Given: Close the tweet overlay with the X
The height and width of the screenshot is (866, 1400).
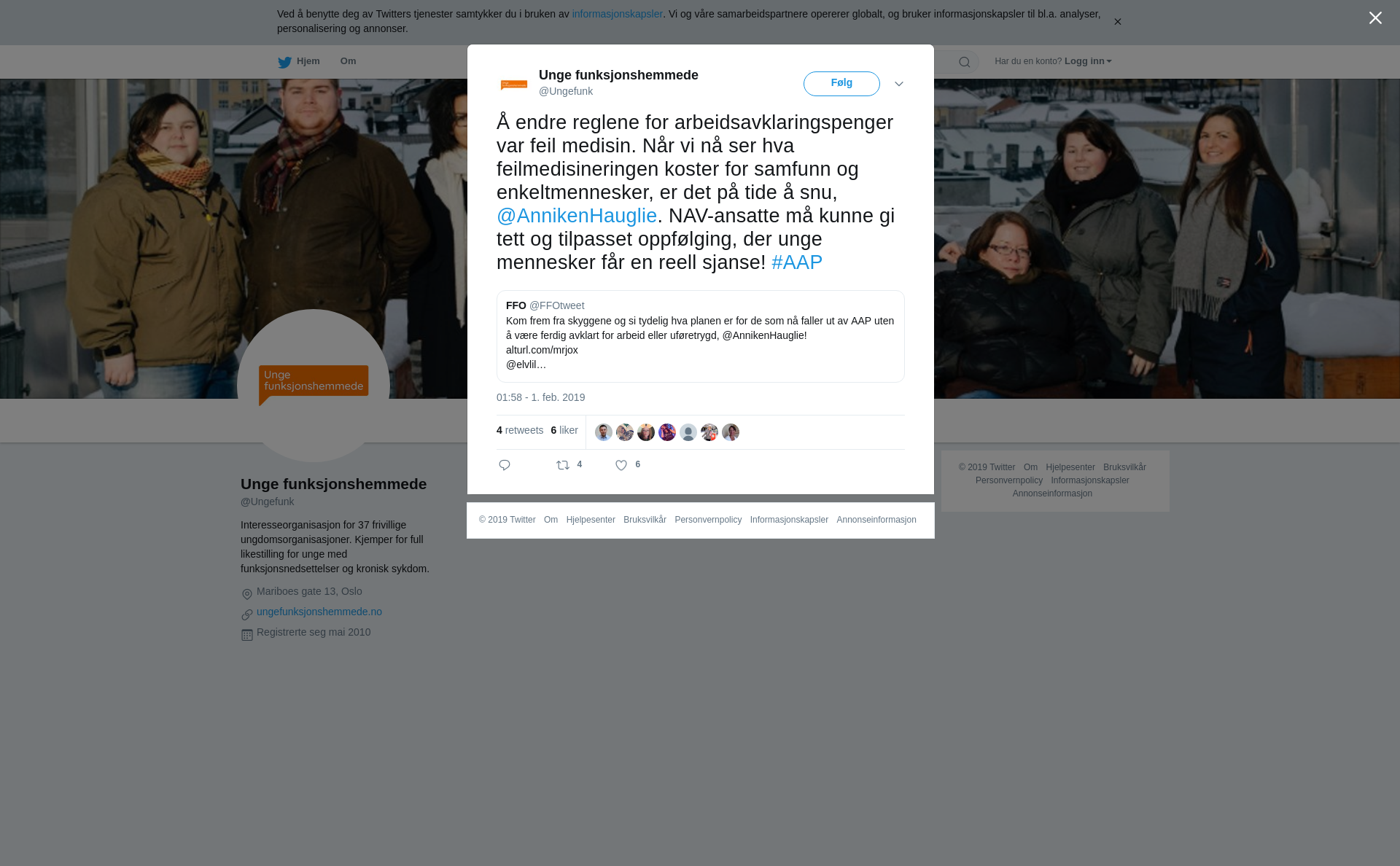Looking at the screenshot, I should point(1375,18).
